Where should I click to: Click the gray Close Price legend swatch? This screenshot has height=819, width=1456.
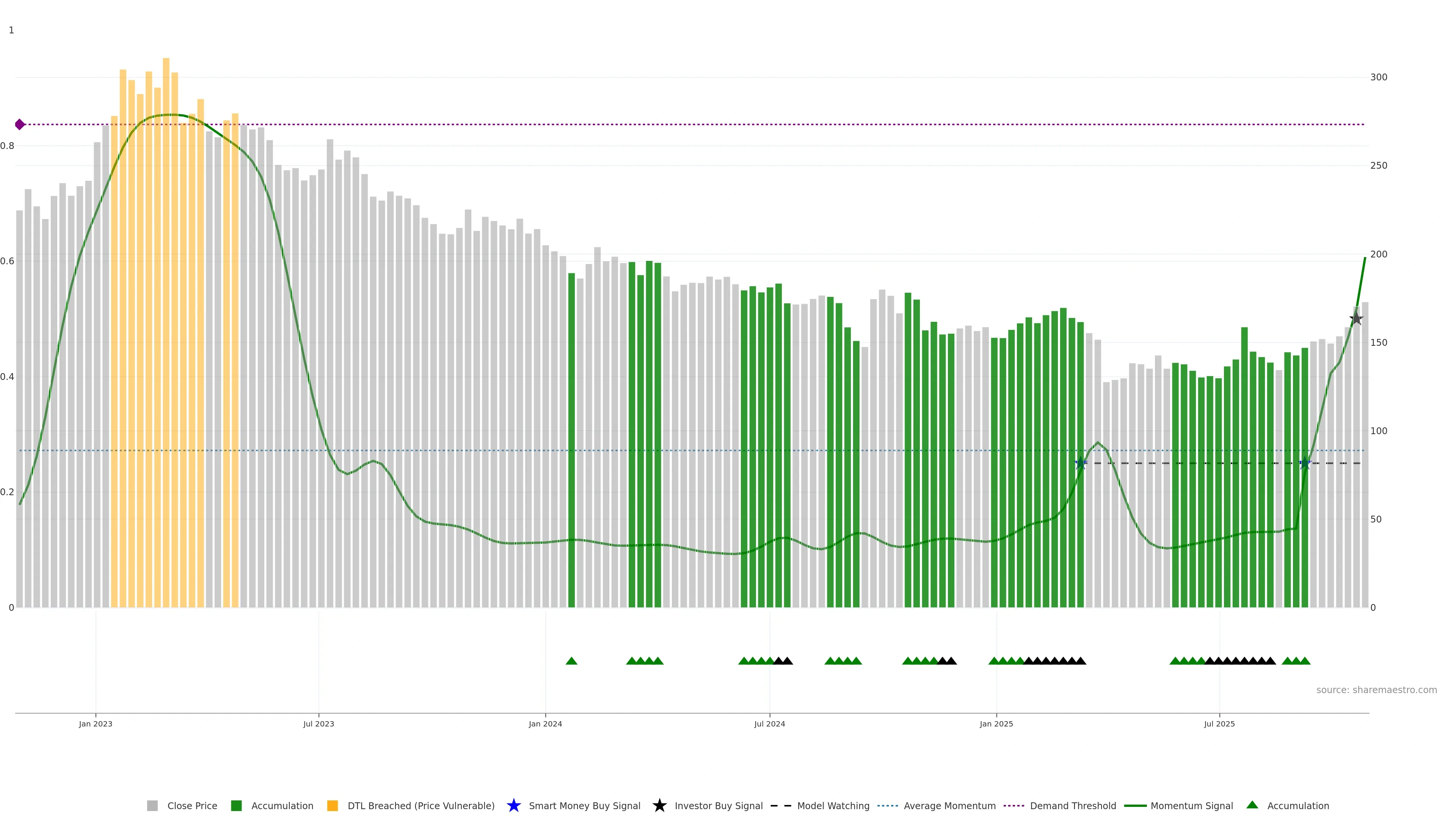tap(152, 806)
